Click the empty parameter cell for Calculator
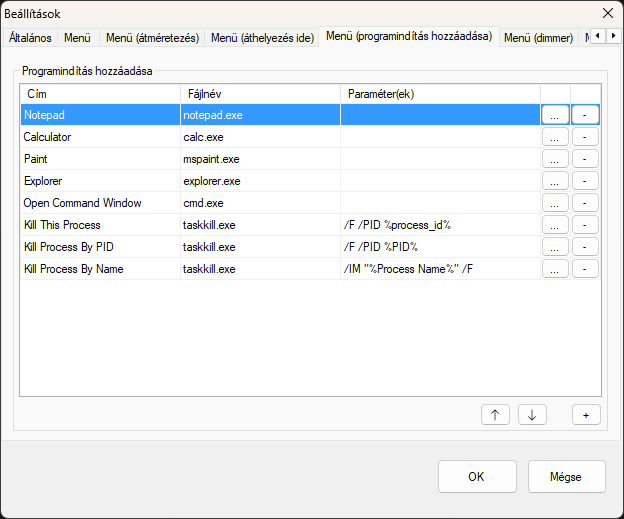 point(440,137)
